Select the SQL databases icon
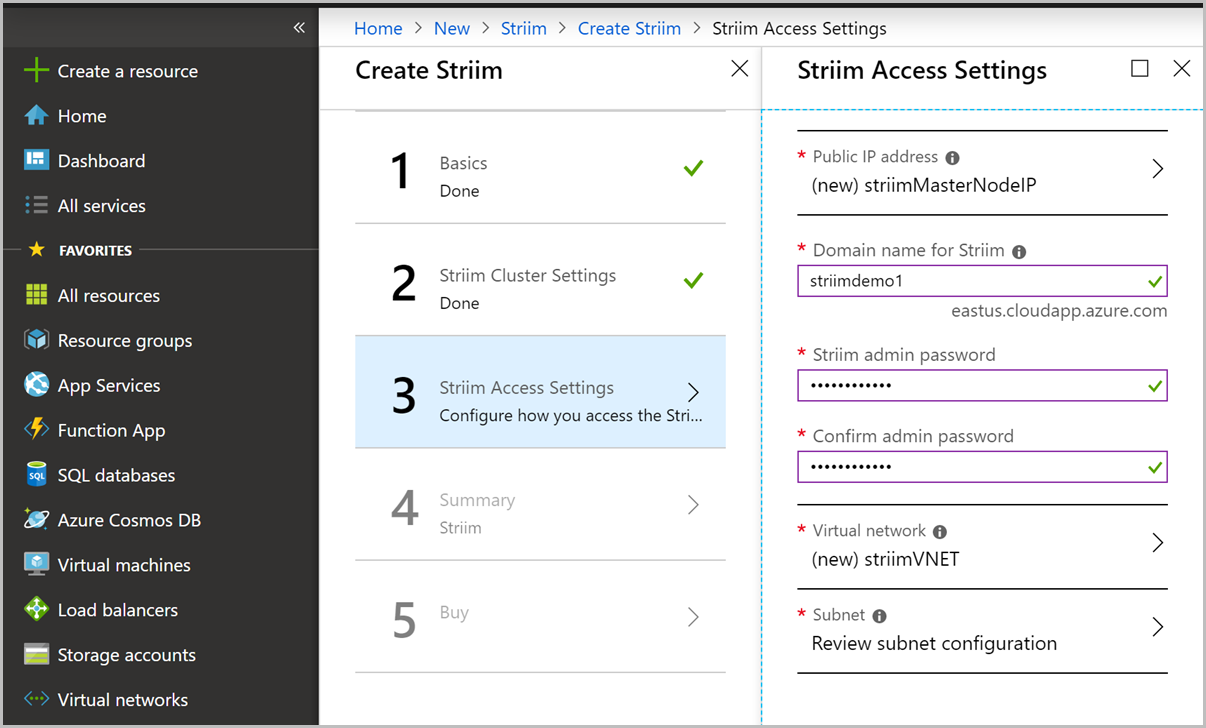Image resolution: width=1206 pixels, height=728 pixels. [x=36, y=474]
